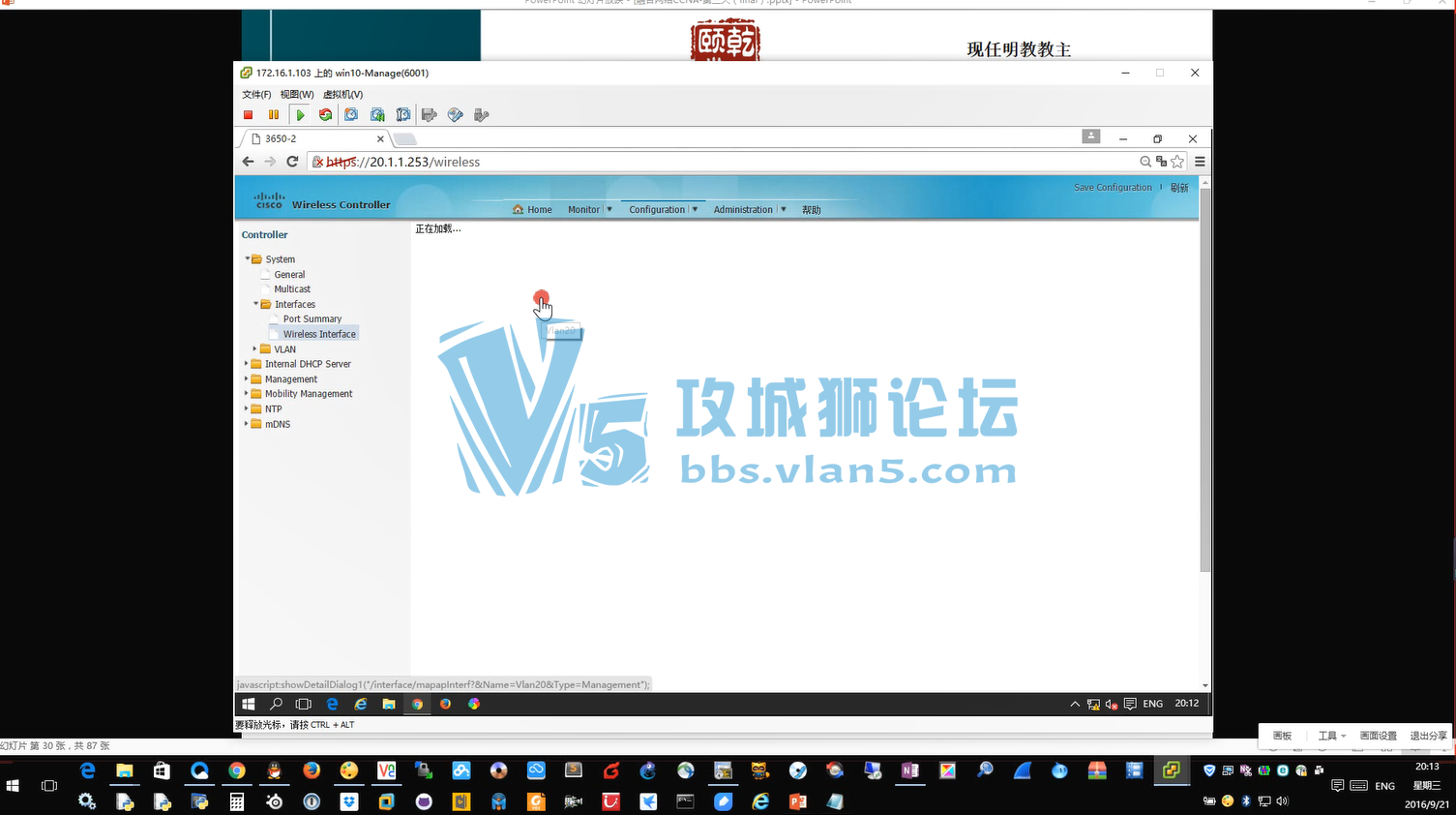The image size is (1456, 815).
Task: Expand Internal DHCP Server folder
Action: [x=246, y=364]
